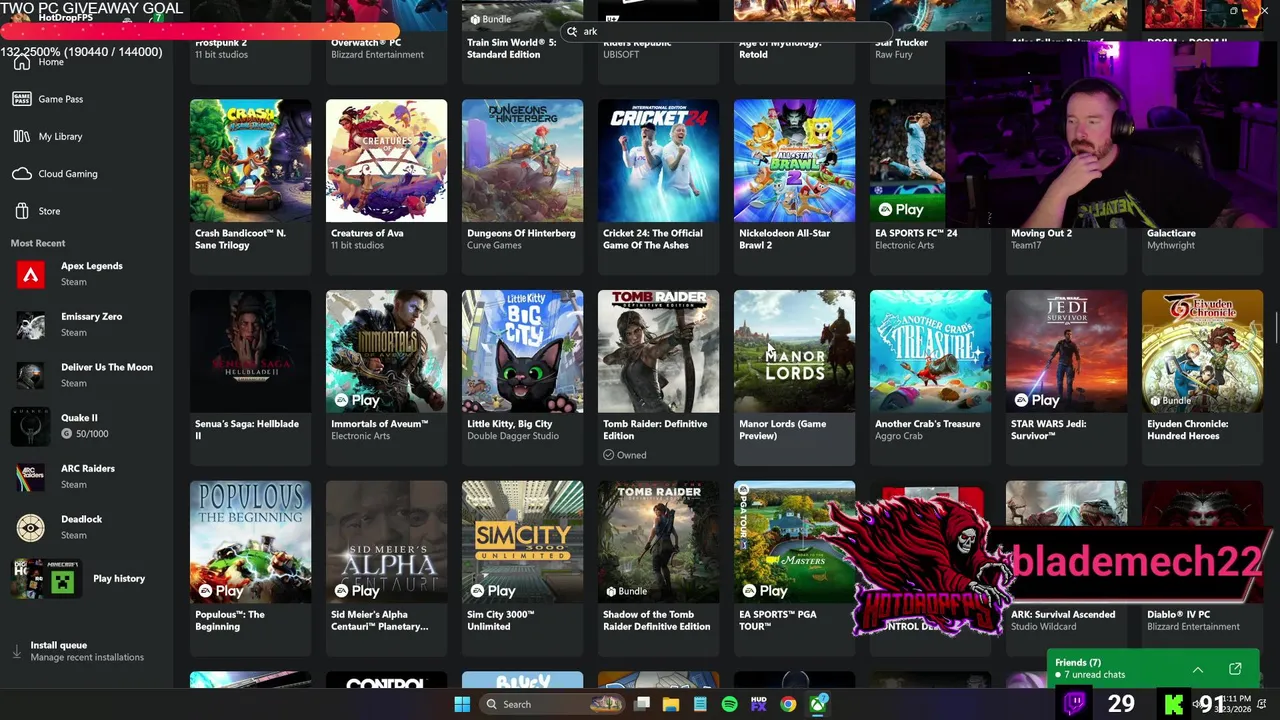The image size is (1280, 720).
Task: Open File Explorer from taskbar
Action: coord(671,704)
